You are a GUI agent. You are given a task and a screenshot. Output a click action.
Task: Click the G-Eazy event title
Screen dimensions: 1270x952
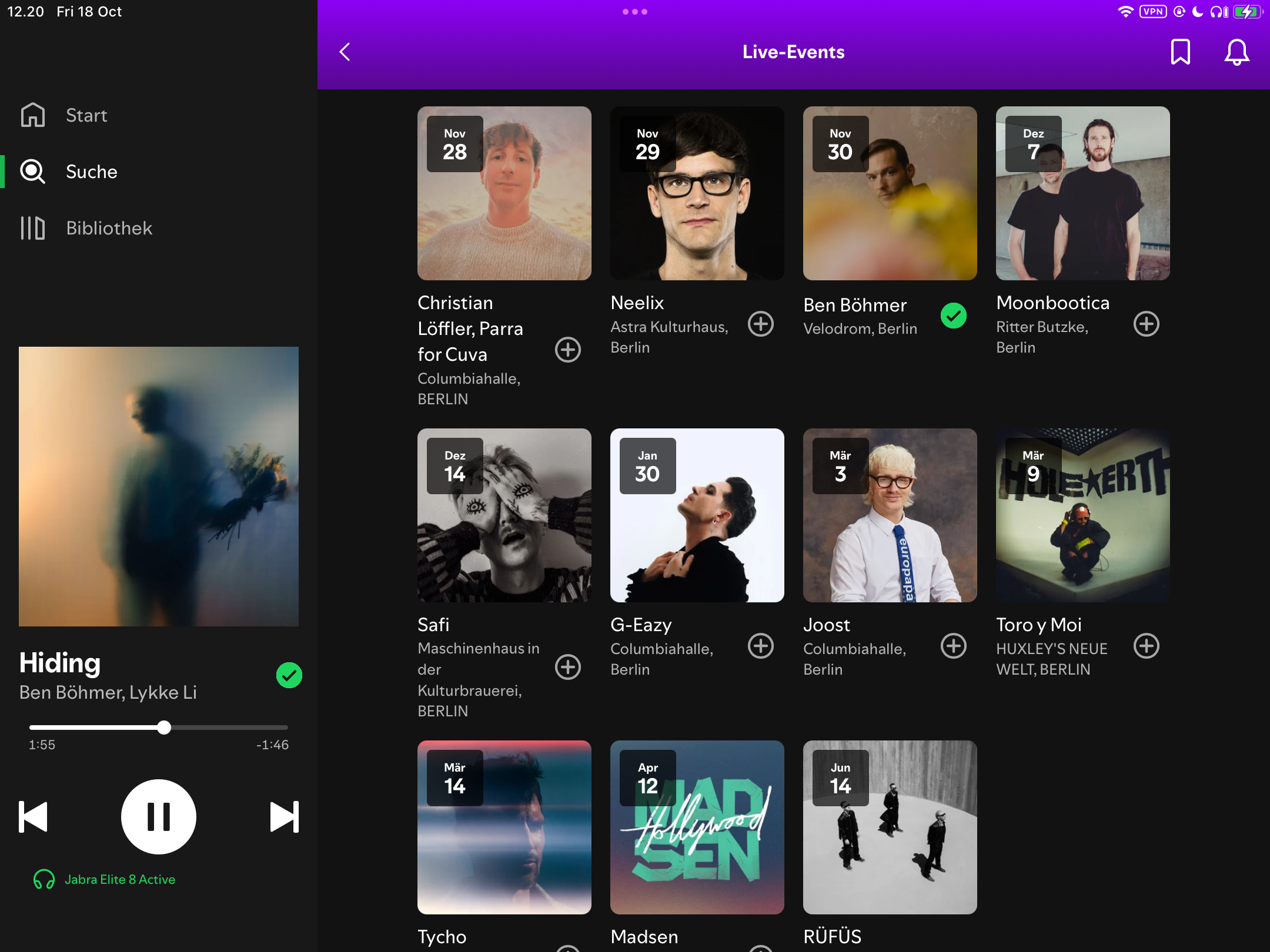tap(641, 625)
